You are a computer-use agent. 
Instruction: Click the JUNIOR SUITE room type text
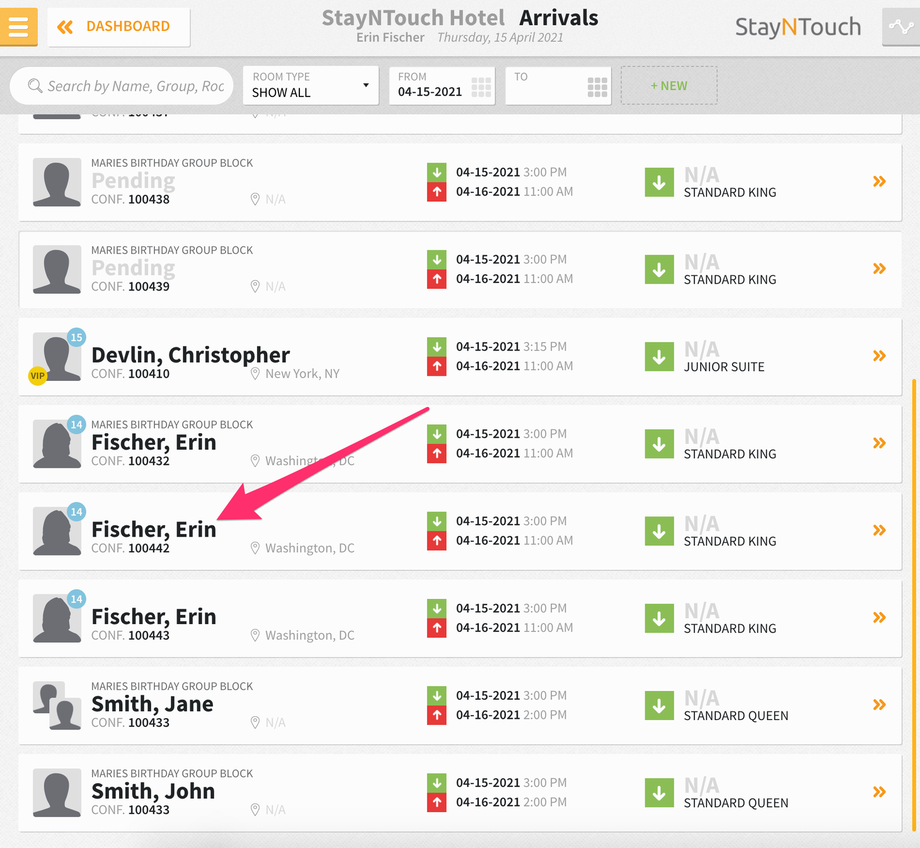coord(724,367)
